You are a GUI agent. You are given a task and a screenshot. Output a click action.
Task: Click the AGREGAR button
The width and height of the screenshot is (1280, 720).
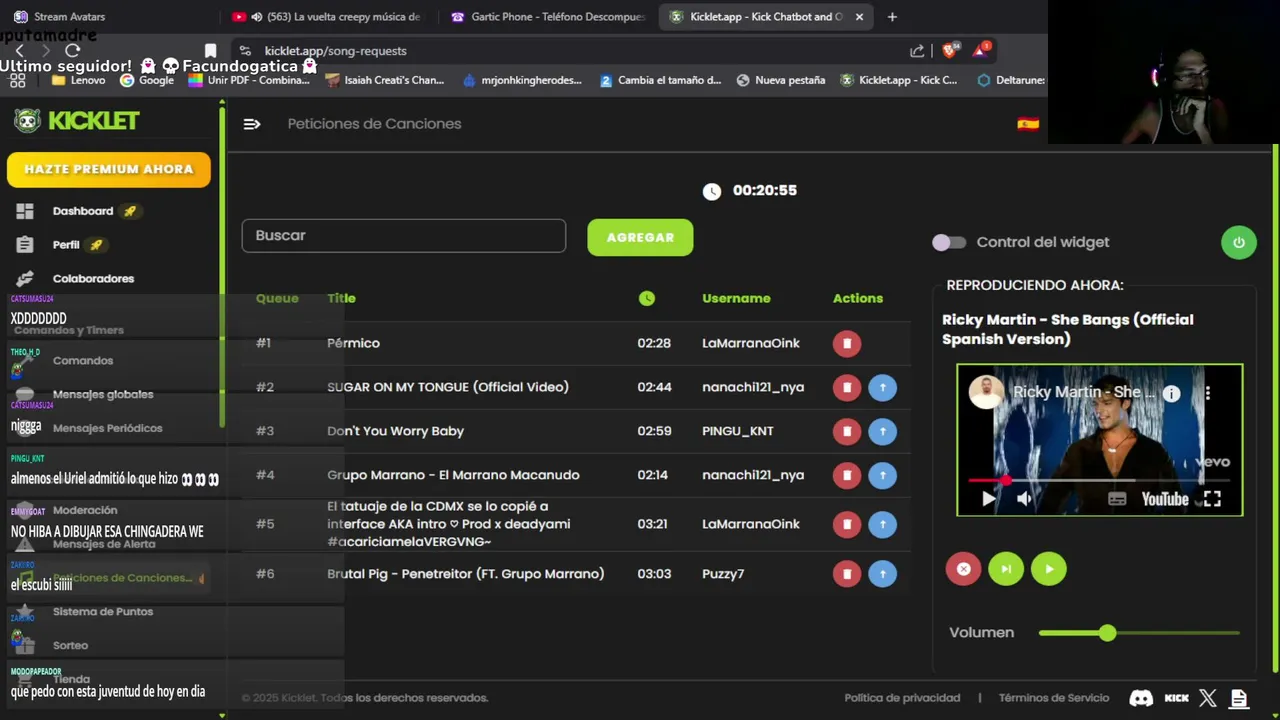pos(640,237)
